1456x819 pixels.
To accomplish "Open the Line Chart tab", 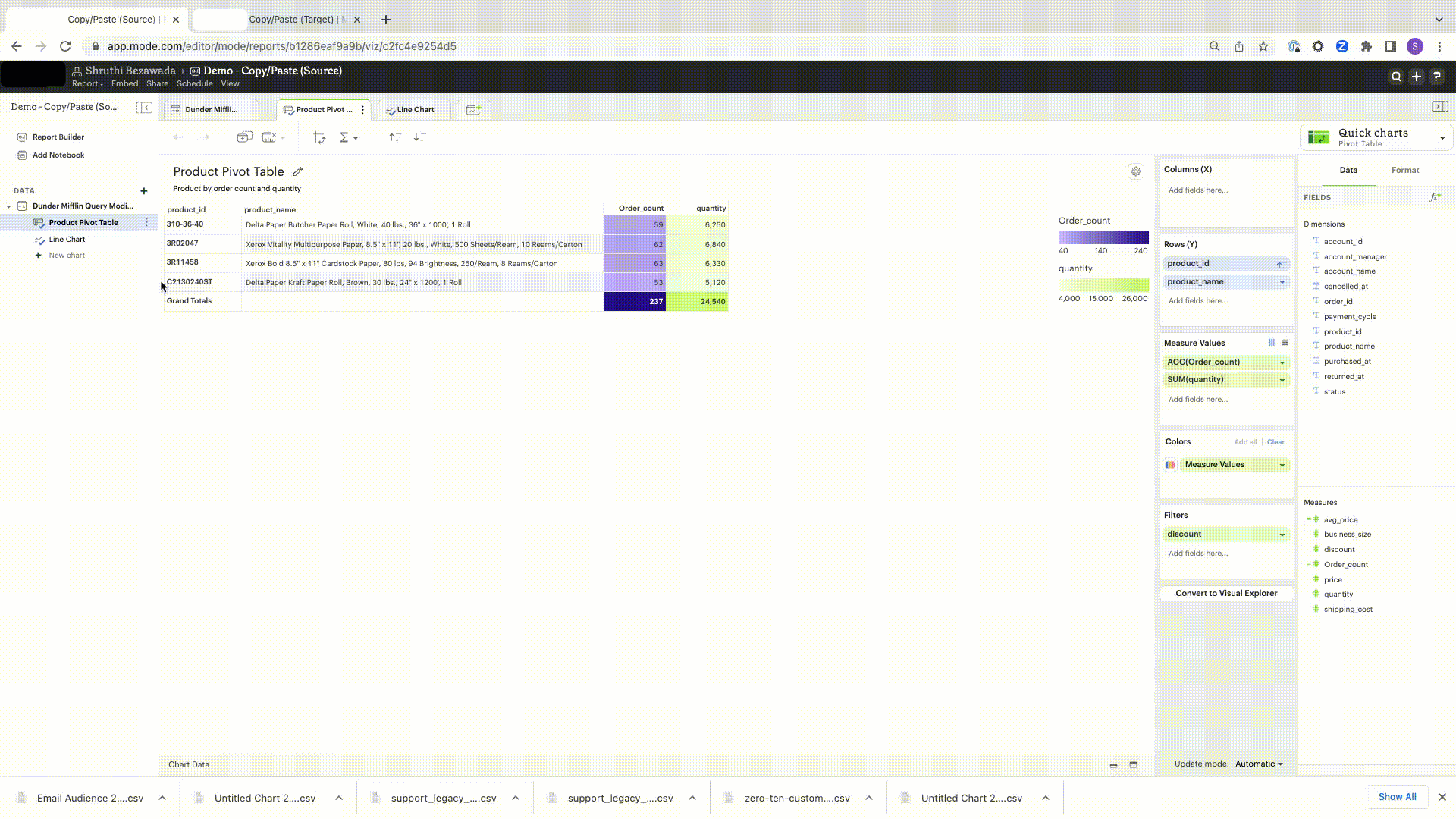I will [x=415, y=110].
